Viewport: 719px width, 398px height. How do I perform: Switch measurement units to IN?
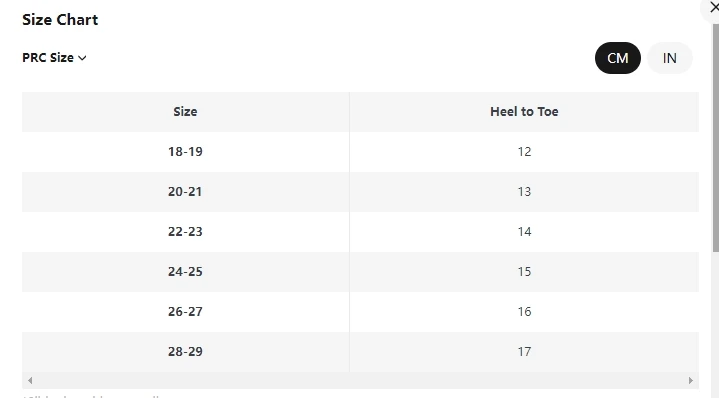point(669,58)
